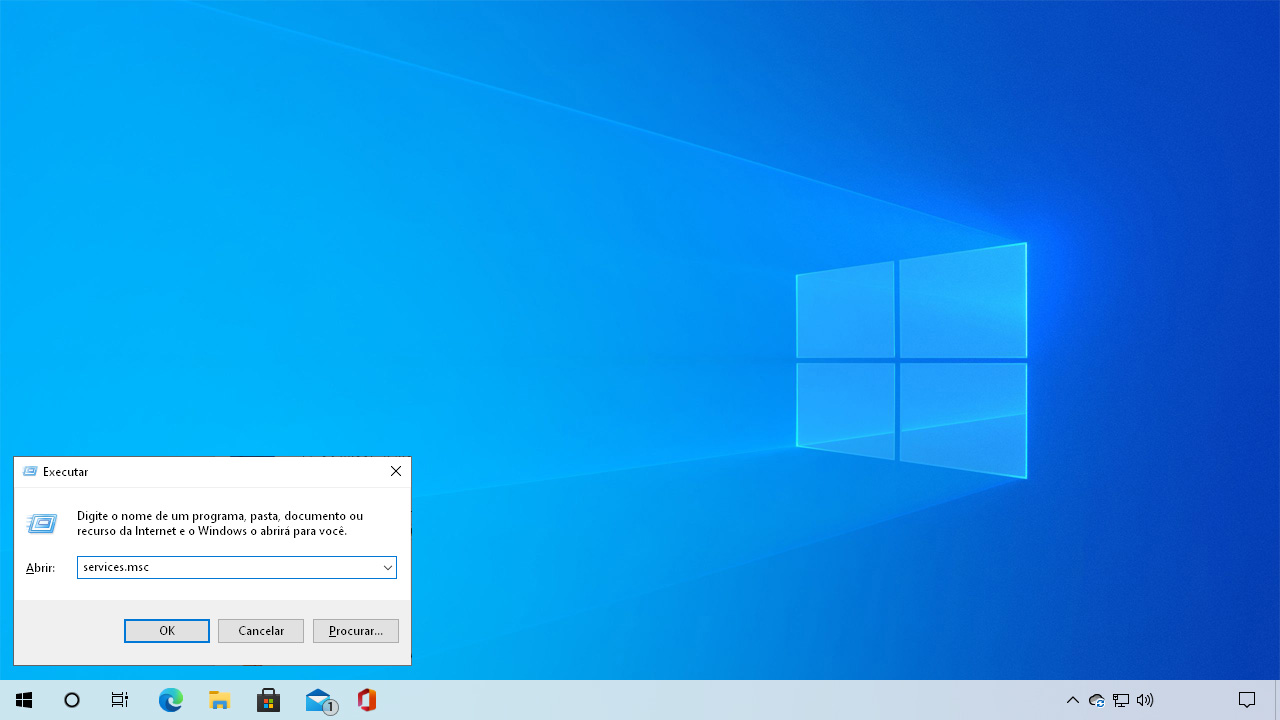Open the network status tray icon

tap(1121, 700)
